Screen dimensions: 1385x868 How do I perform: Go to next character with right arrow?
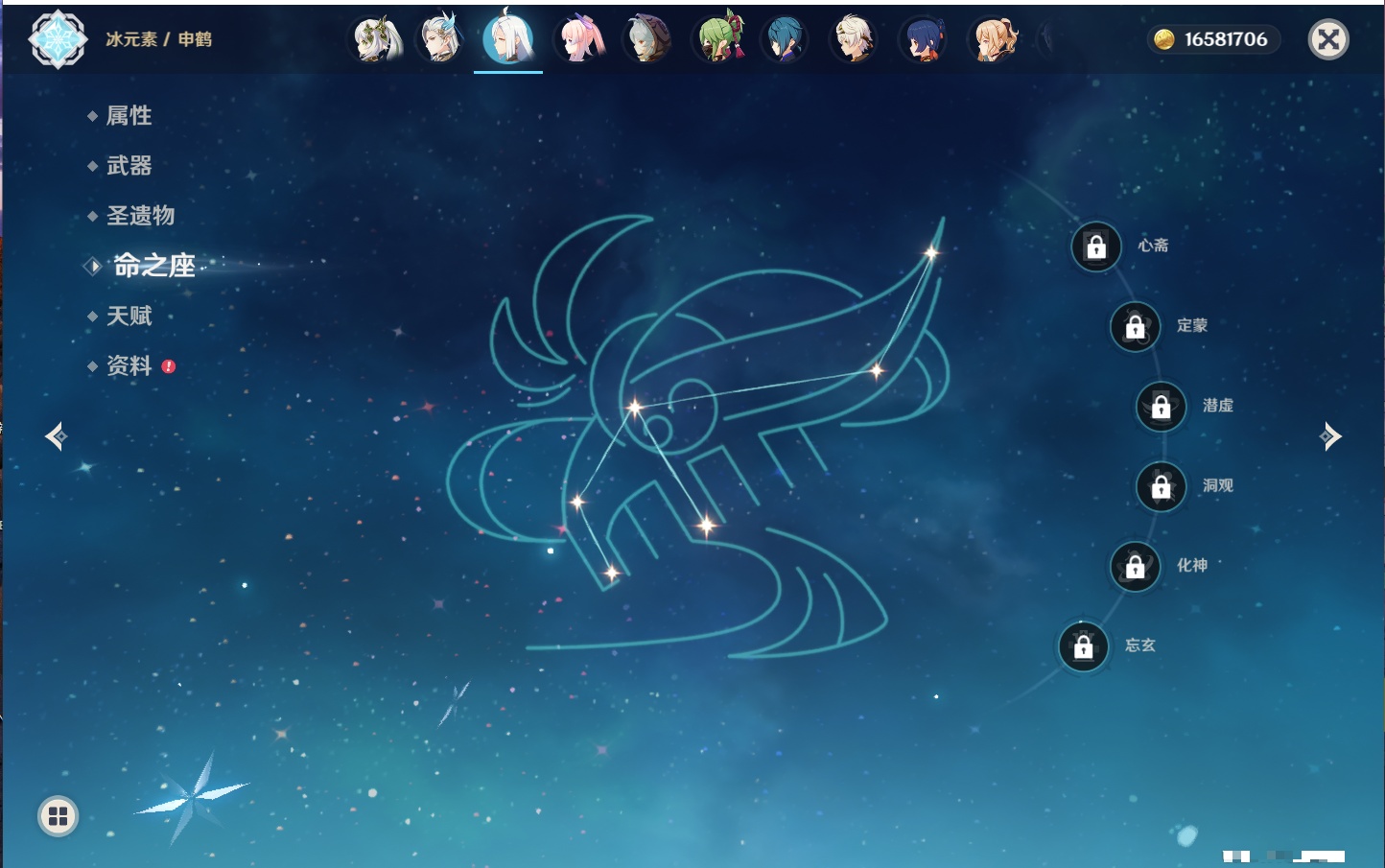point(1330,436)
